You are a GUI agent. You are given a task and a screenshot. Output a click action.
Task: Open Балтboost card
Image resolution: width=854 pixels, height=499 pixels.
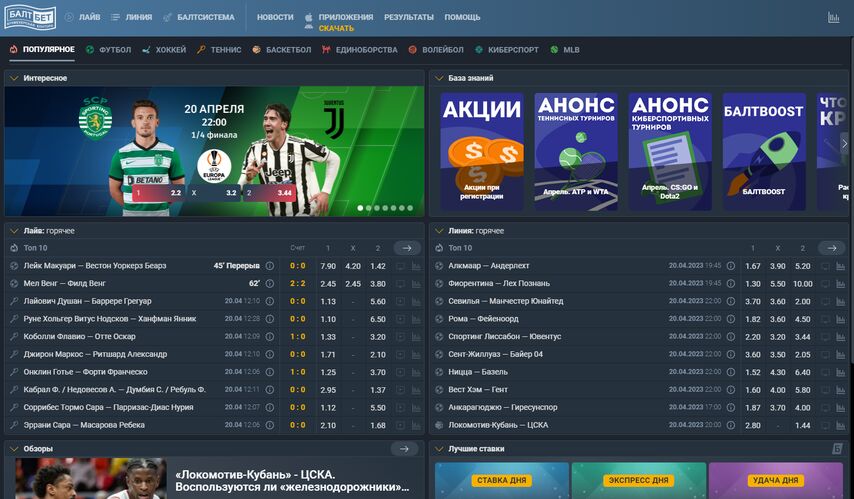coord(764,151)
